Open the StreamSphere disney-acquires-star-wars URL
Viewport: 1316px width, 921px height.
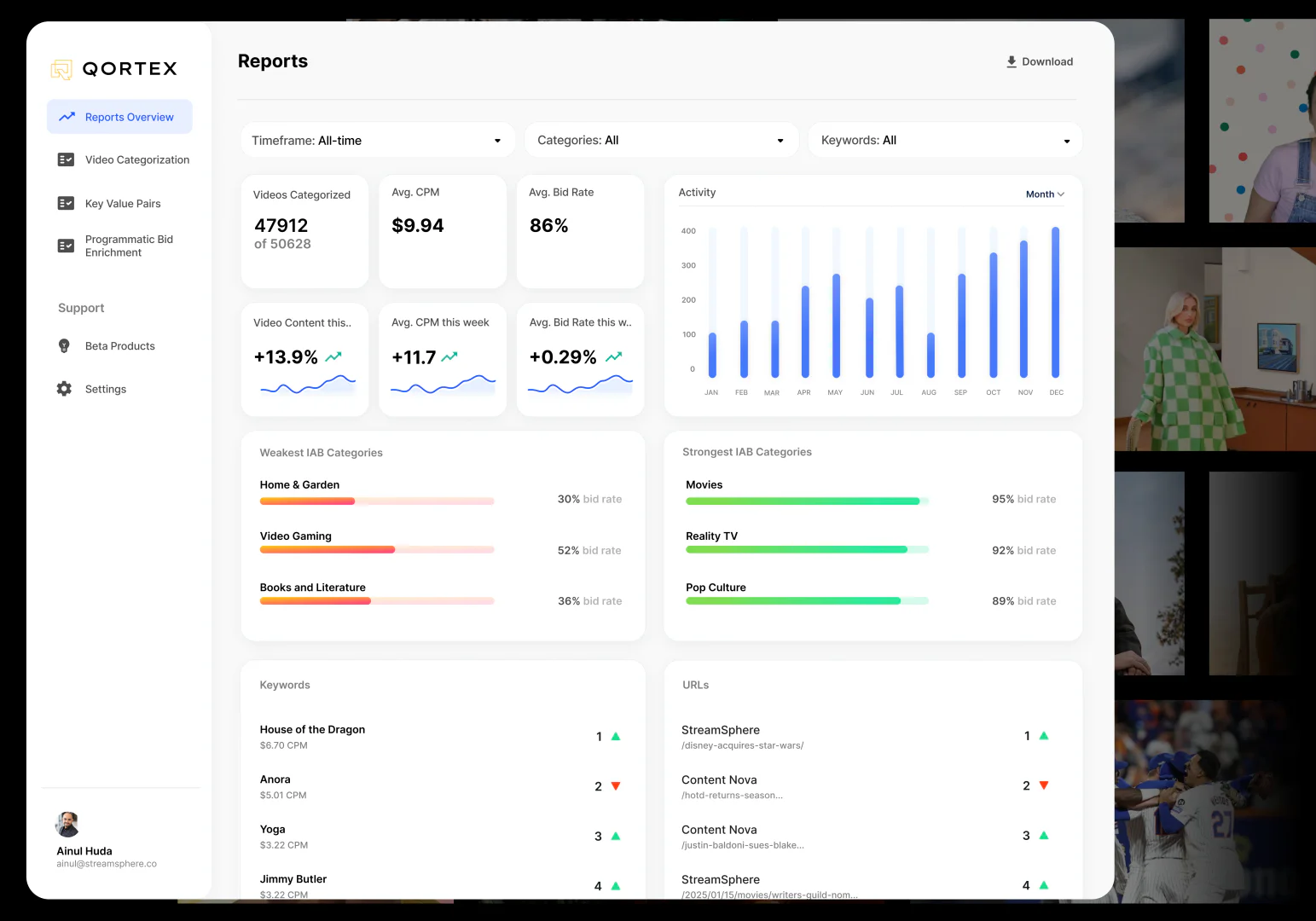(742, 737)
